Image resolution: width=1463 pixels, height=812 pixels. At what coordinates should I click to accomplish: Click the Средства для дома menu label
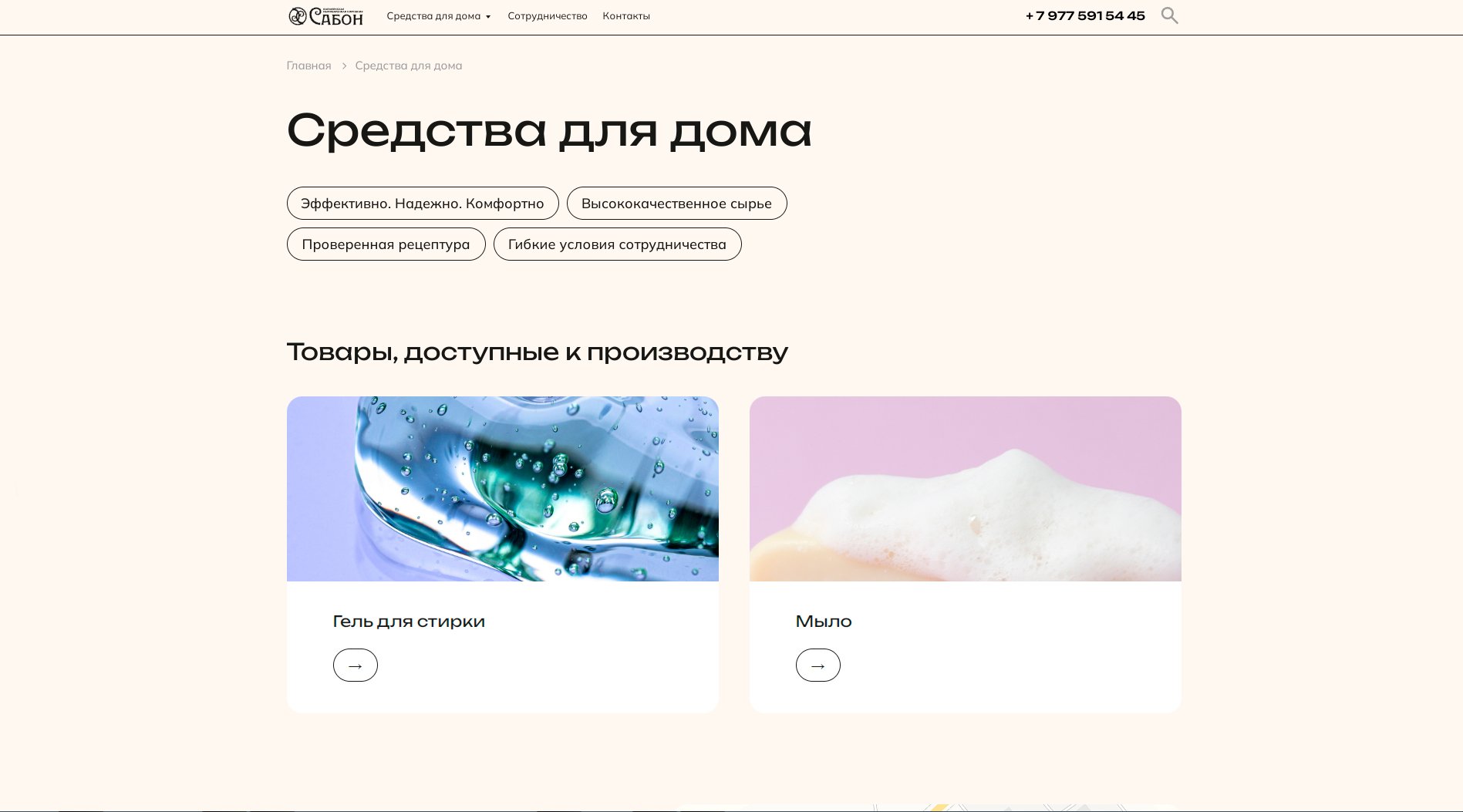coord(433,16)
